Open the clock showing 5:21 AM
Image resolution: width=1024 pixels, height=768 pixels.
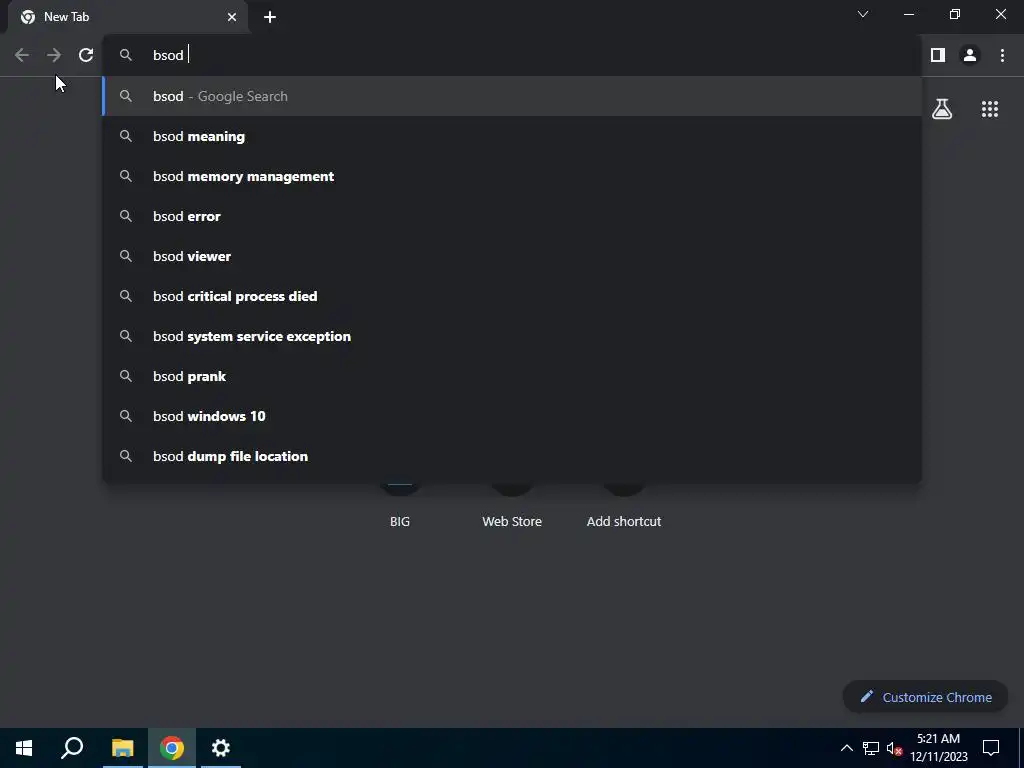tap(938, 748)
